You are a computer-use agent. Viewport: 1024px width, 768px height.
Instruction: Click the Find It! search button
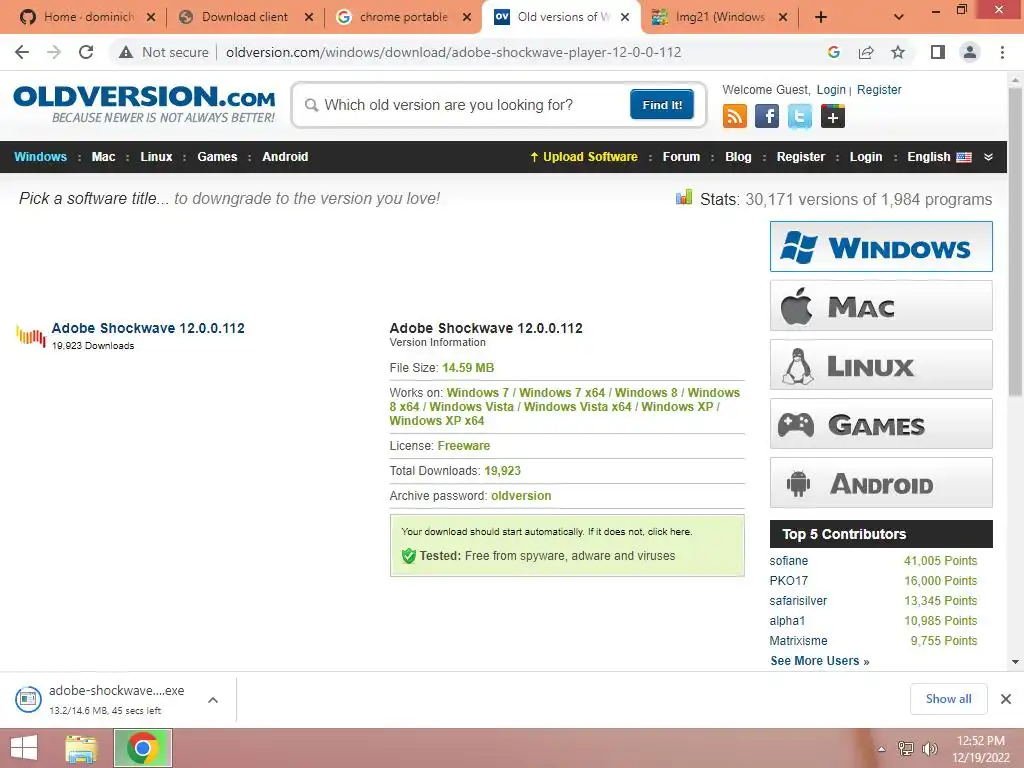(662, 104)
